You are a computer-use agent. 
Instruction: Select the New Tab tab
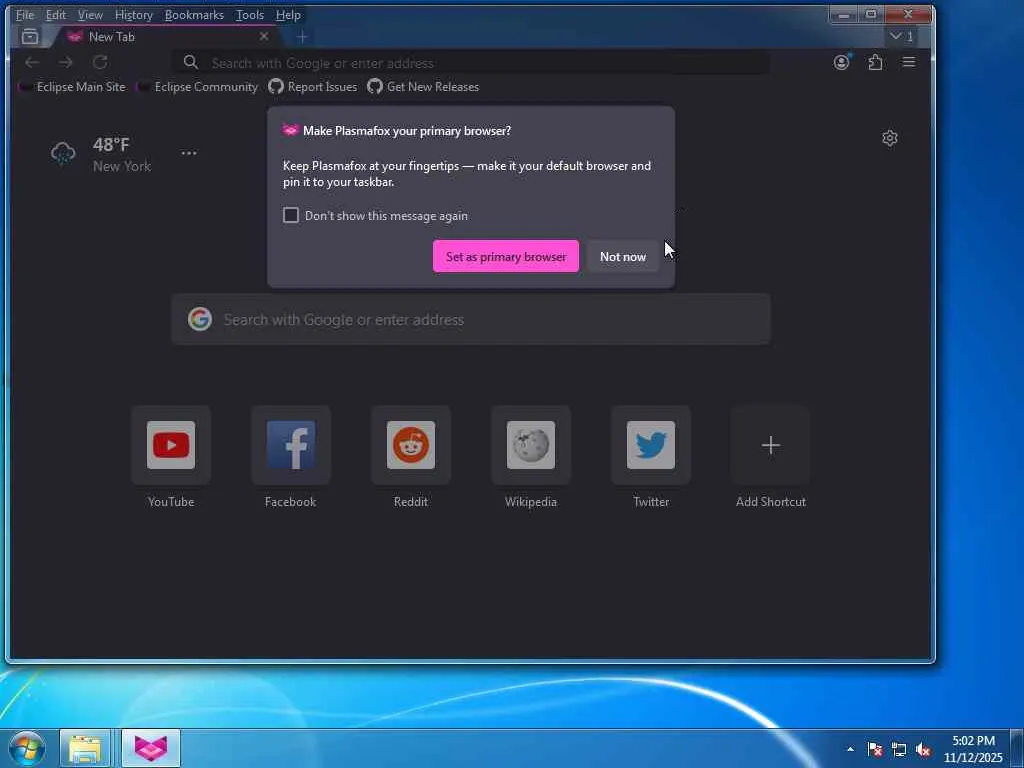167,37
